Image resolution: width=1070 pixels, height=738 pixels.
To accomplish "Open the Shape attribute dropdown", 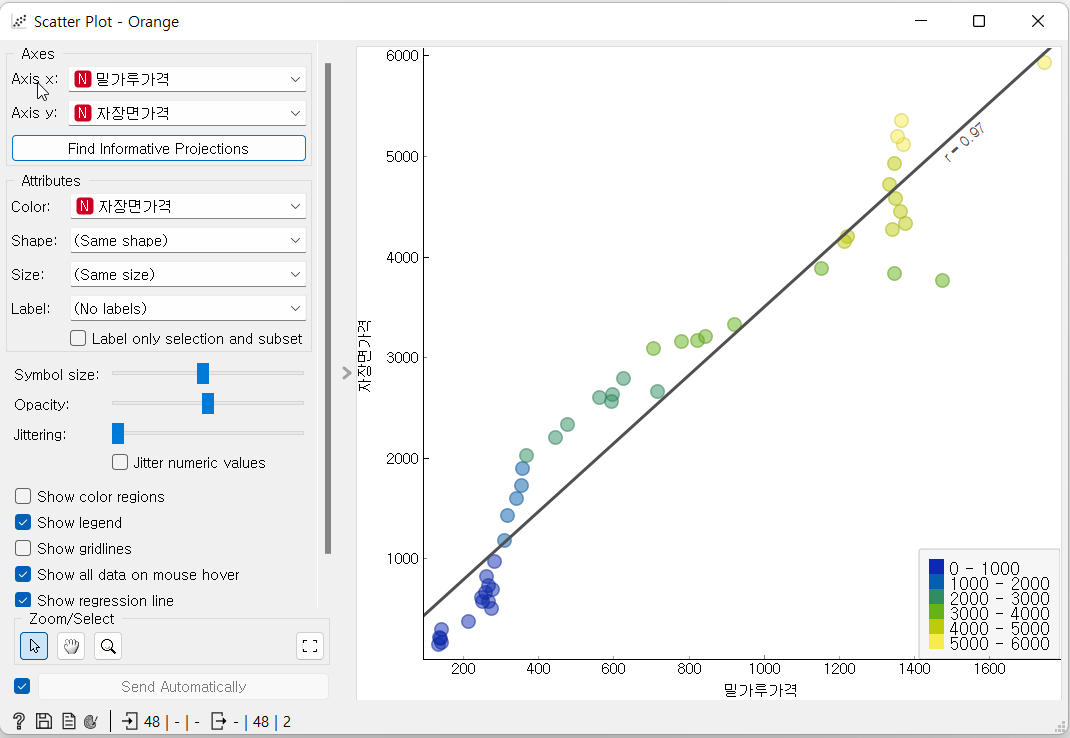I will [x=188, y=240].
